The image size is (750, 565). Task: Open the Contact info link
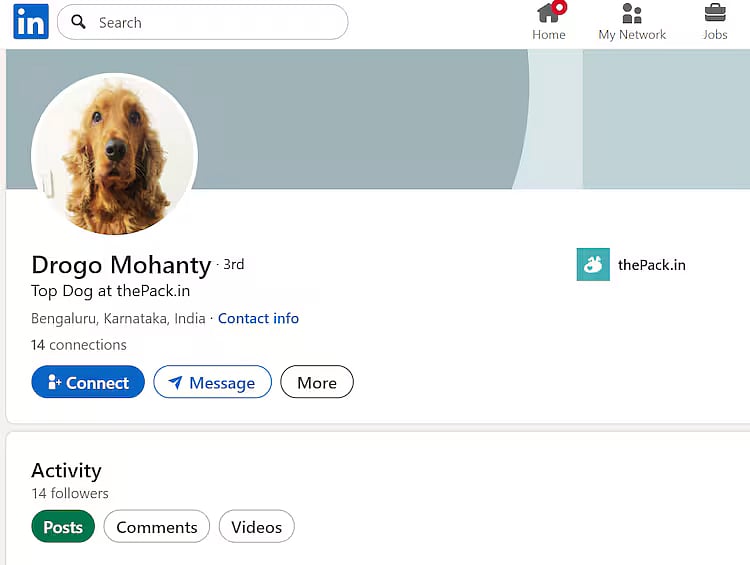(258, 318)
